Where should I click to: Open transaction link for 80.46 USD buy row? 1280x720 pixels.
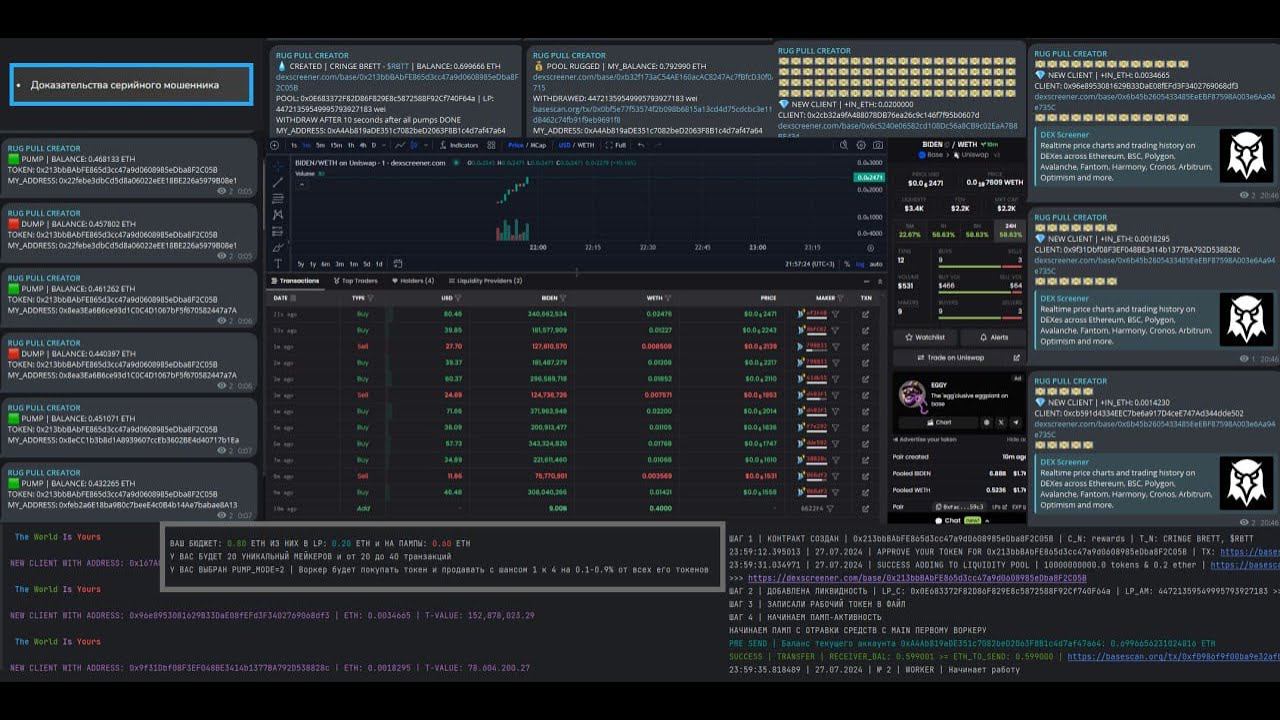865,314
